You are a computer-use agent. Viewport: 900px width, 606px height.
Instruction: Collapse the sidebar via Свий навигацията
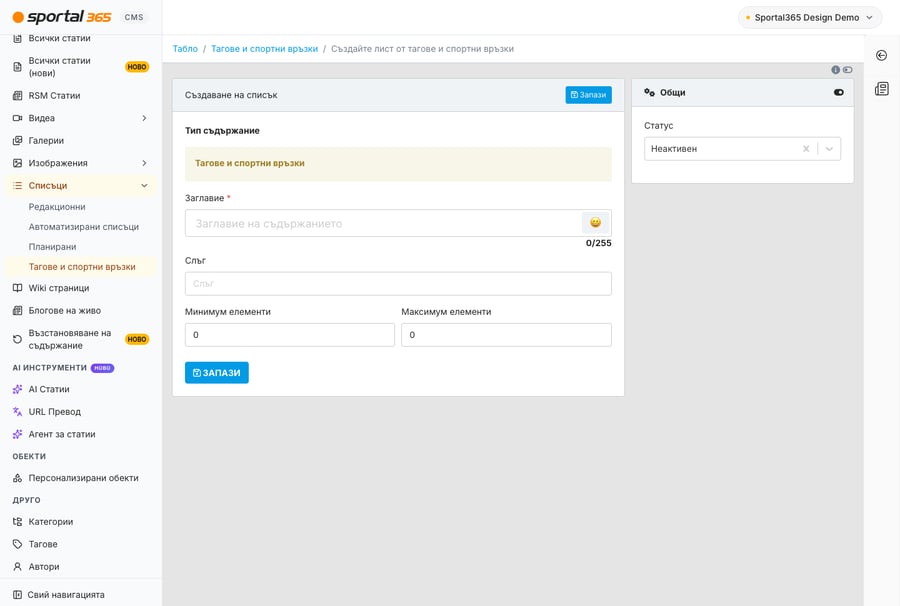pyautogui.click(x=81, y=595)
